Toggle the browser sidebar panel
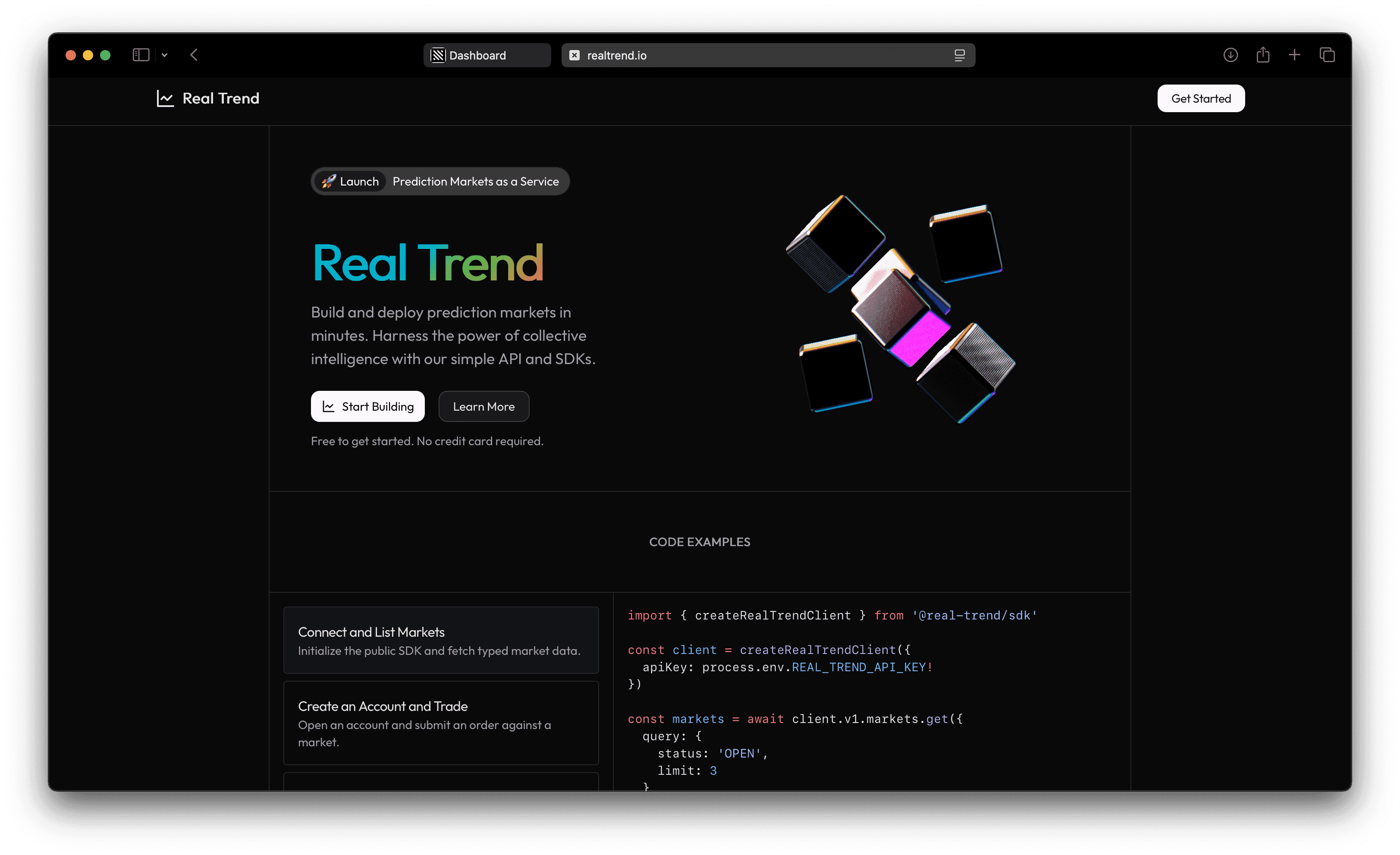 click(x=141, y=54)
